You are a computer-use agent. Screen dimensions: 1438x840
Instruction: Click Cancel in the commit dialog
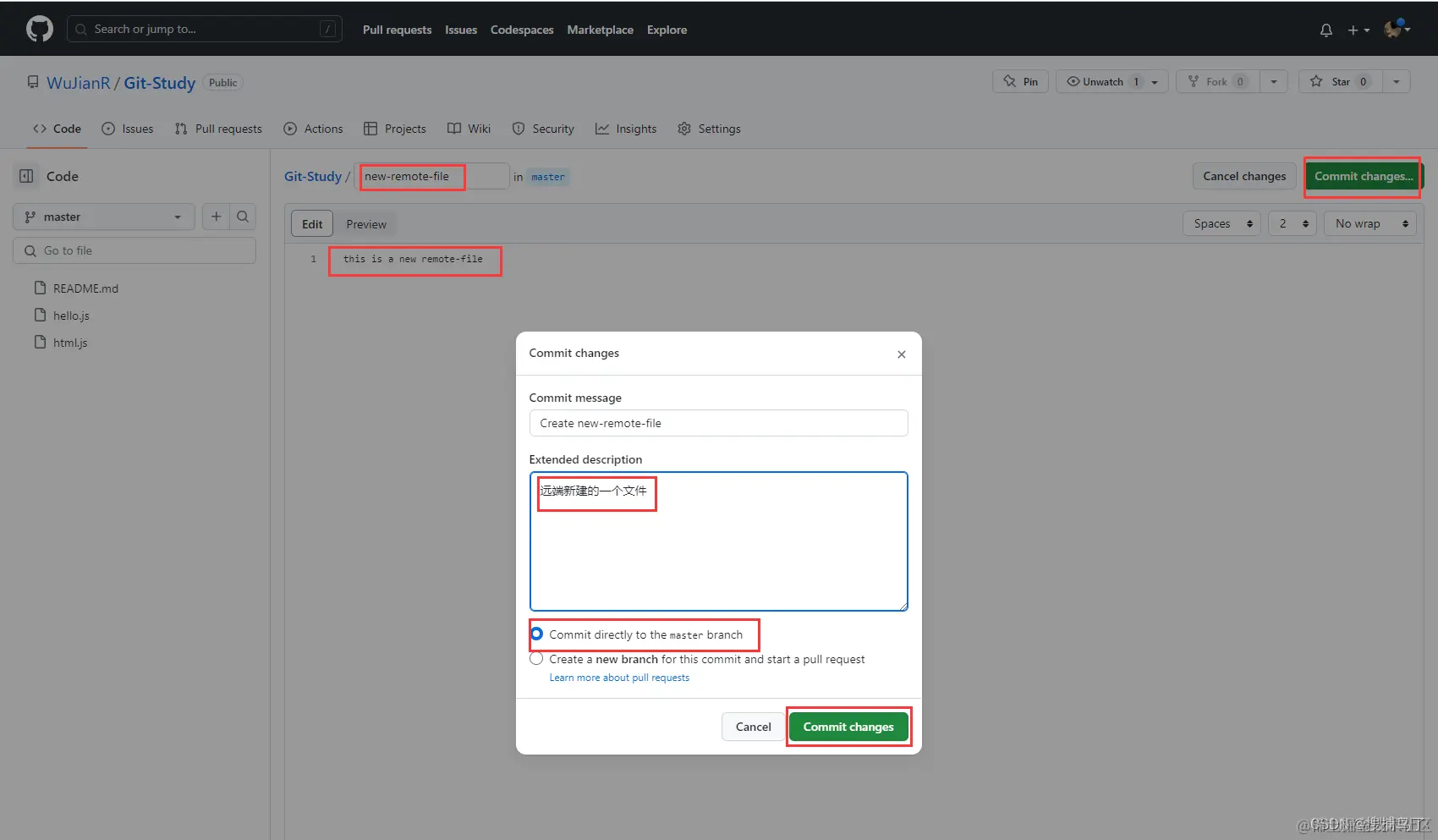[753, 727]
